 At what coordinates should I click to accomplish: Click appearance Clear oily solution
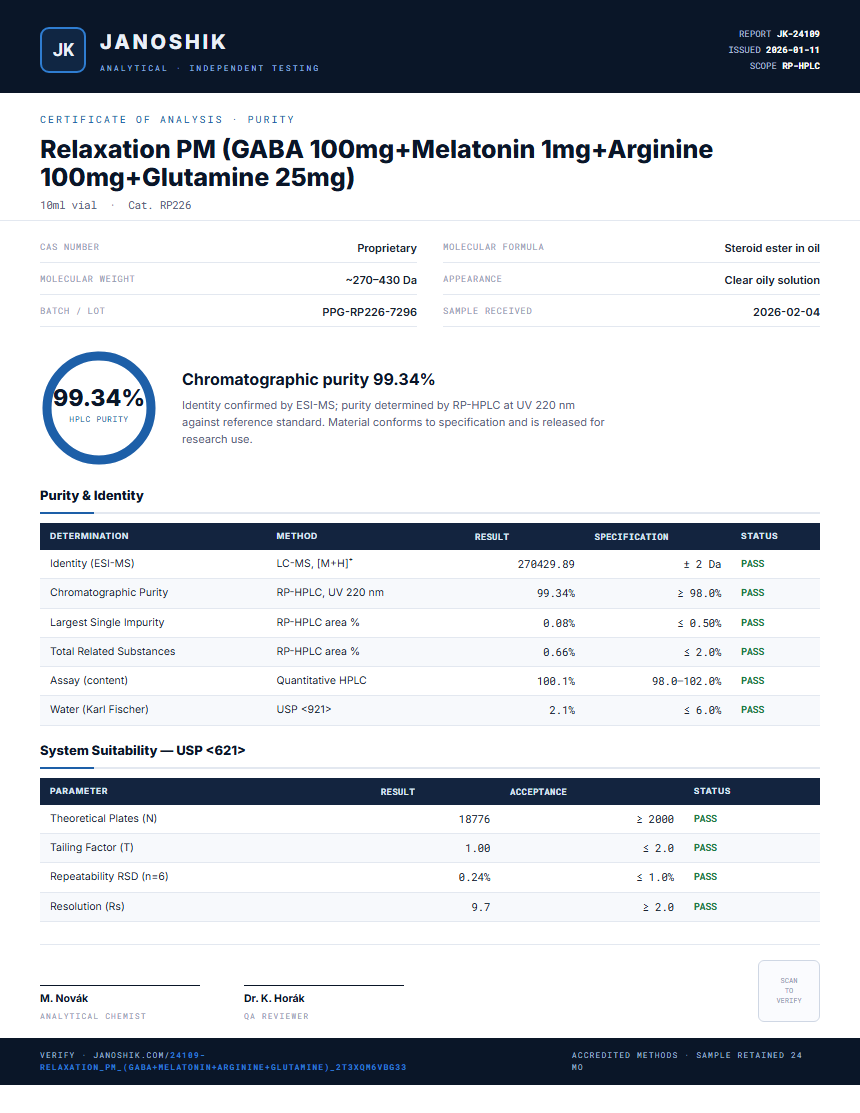pos(772,280)
